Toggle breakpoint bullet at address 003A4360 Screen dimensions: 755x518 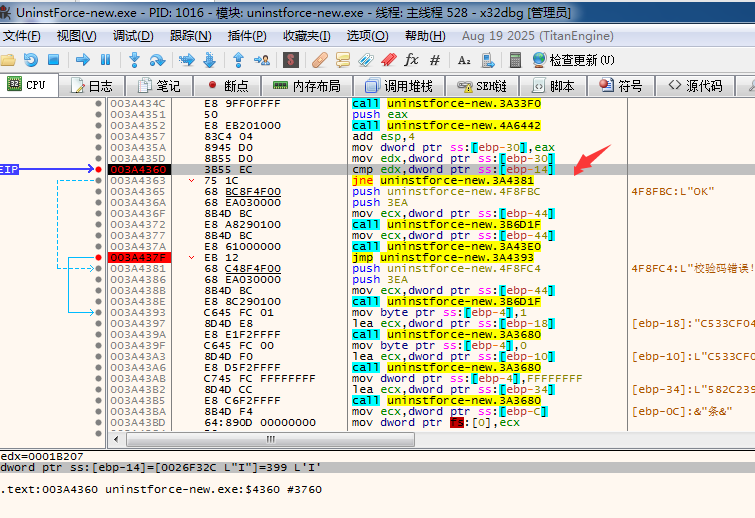(x=98, y=169)
